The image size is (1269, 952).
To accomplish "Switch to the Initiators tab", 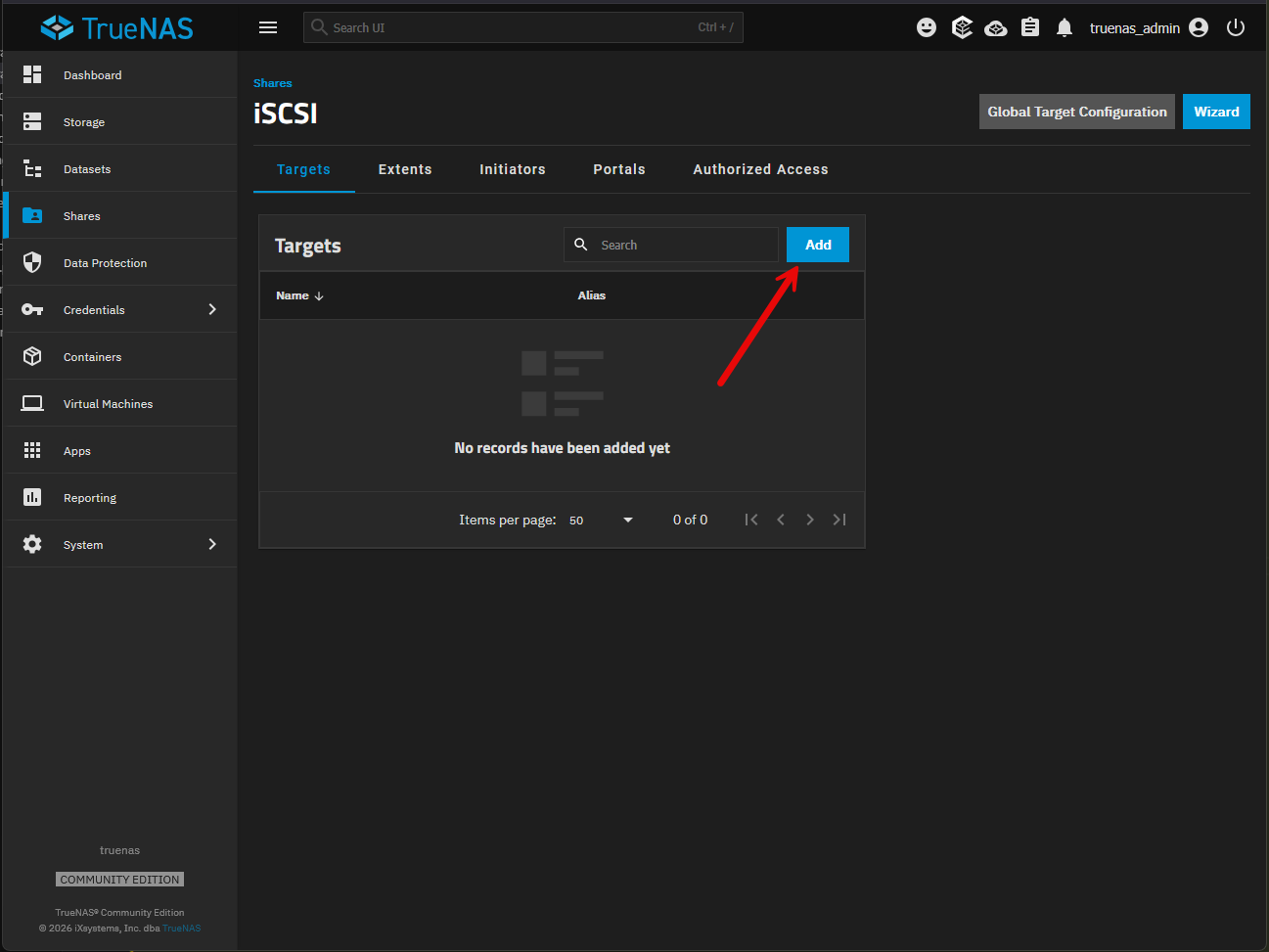I will click(513, 169).
